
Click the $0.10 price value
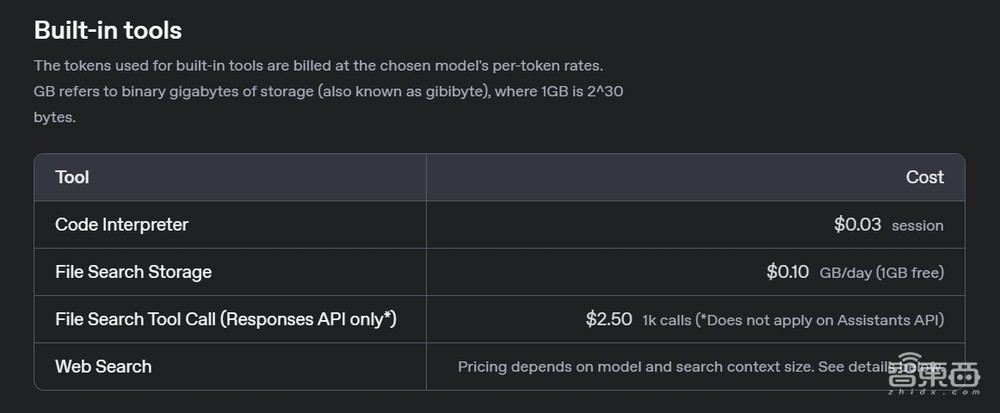(x=787, y=272)
